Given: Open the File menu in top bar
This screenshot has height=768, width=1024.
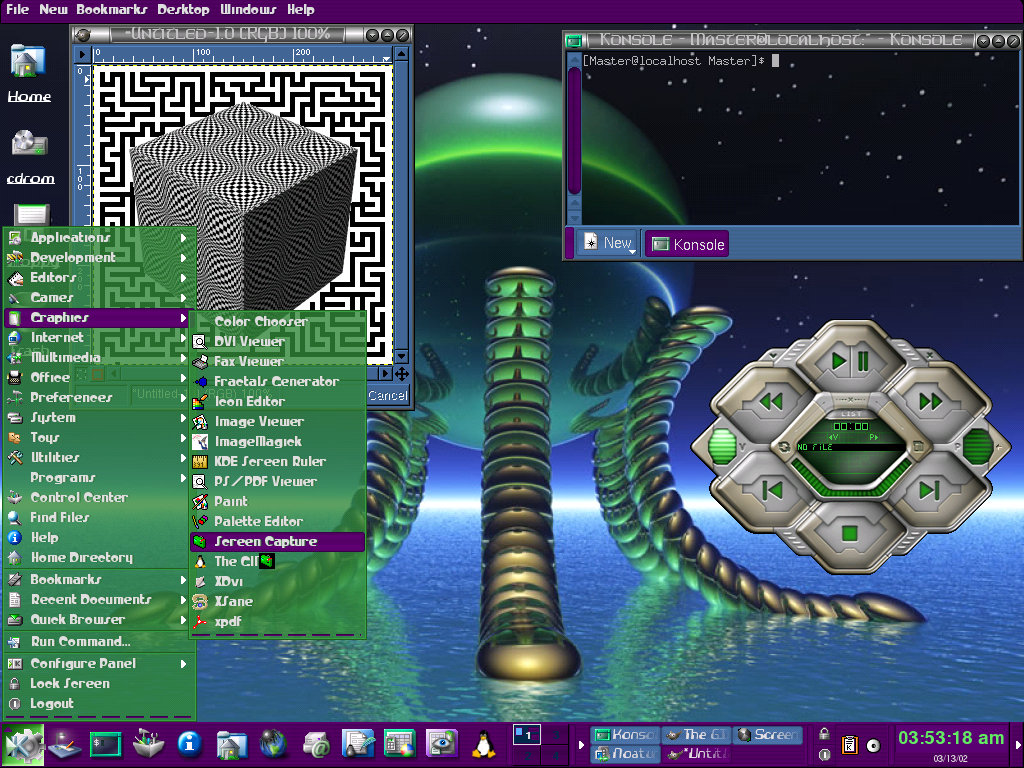Looking at the screenshot, I should coord(18,10).
